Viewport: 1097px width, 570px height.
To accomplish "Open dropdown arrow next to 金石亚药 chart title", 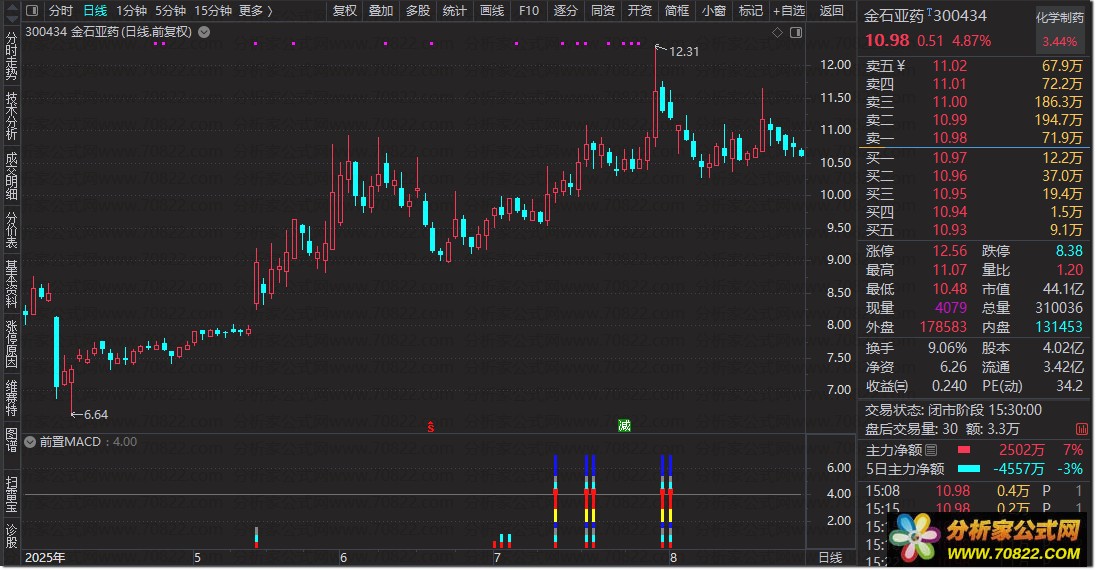I will tap(204, 32).
